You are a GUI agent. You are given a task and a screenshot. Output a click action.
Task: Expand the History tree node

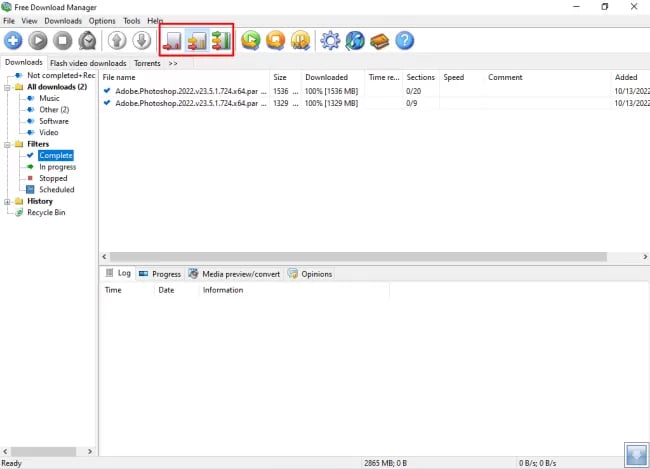7,202
